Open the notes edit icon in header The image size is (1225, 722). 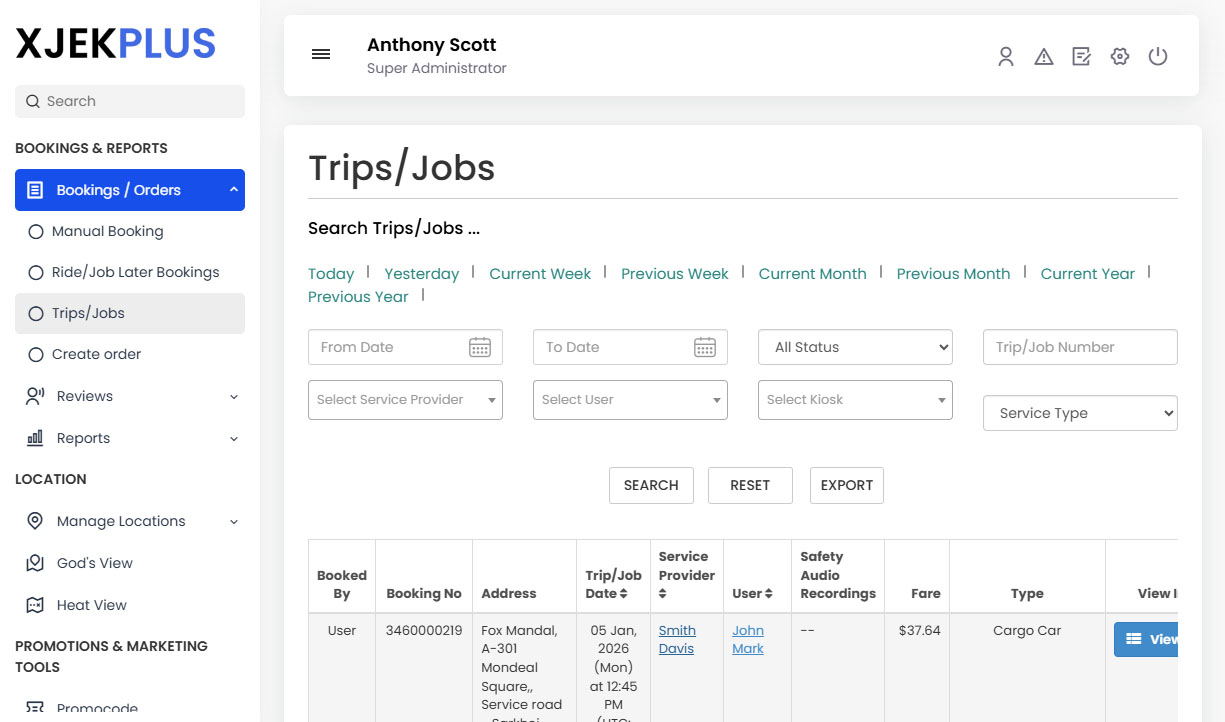click(x=1081, y=57)
